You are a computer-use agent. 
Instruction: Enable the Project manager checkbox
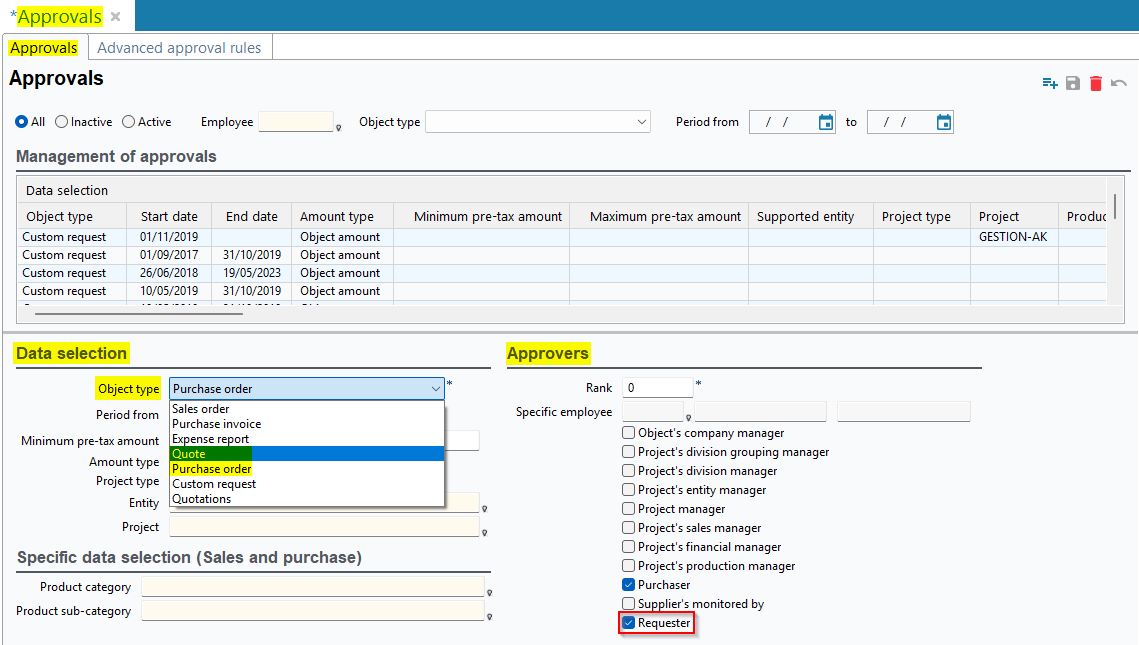click(x=628, y=509)
